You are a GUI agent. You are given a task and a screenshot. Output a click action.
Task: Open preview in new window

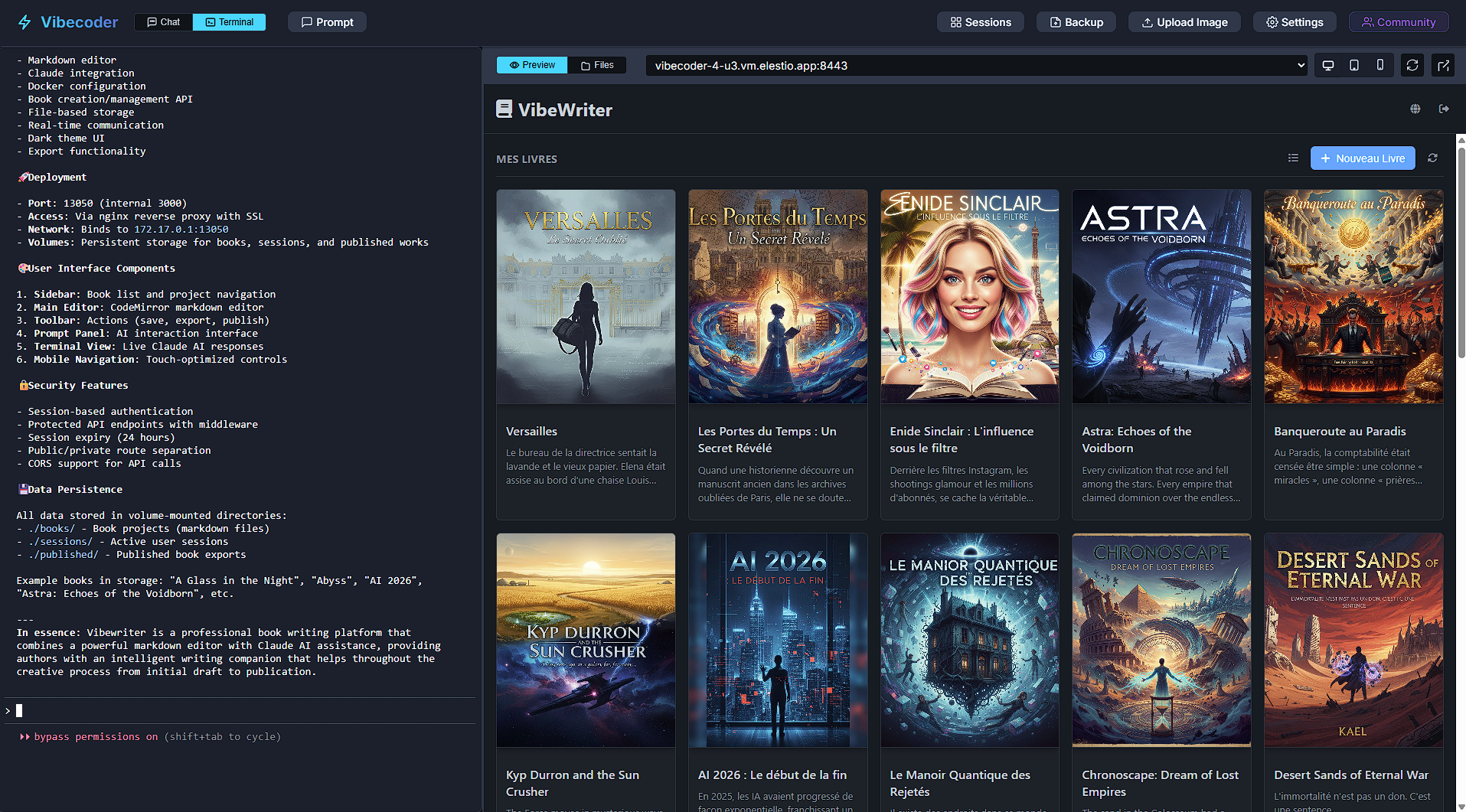pos(1443,66)
